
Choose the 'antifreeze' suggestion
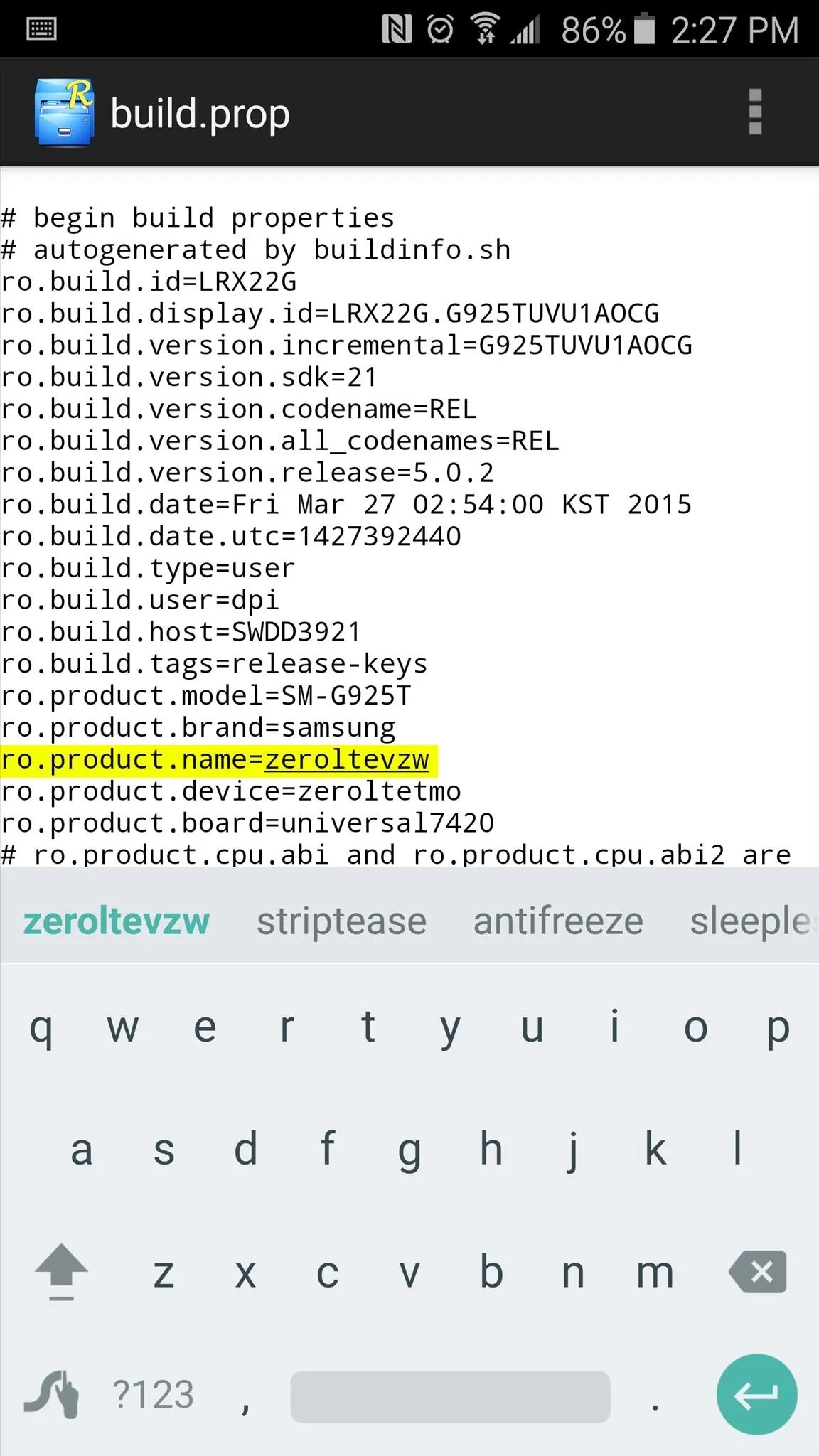(558, 921)
